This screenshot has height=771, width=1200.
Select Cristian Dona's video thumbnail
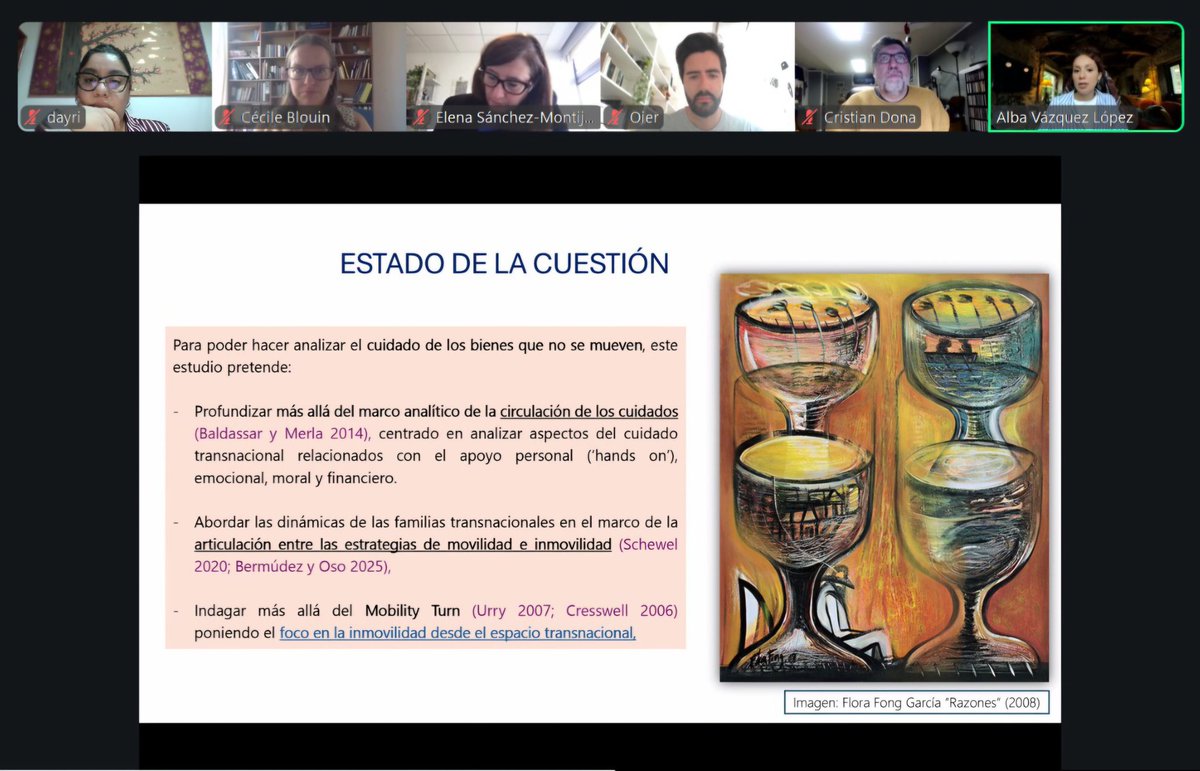pos(891,77)
